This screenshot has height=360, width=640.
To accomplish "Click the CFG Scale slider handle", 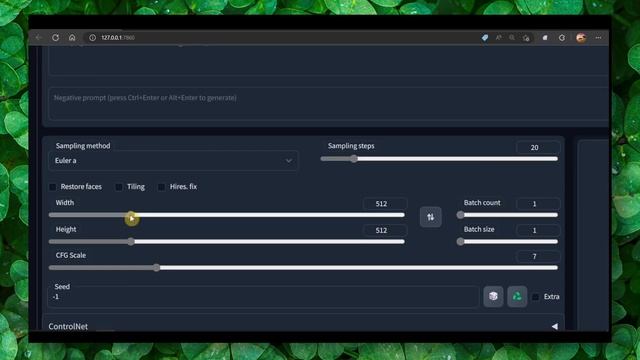I will point(156,268).
